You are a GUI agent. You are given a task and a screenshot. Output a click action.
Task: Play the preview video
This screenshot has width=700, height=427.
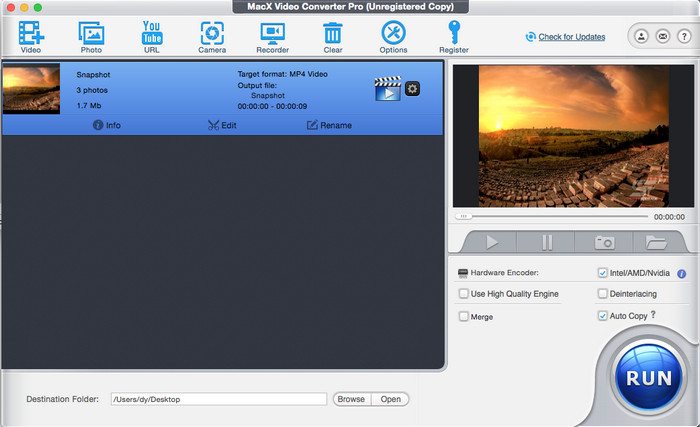click(492, 243)
